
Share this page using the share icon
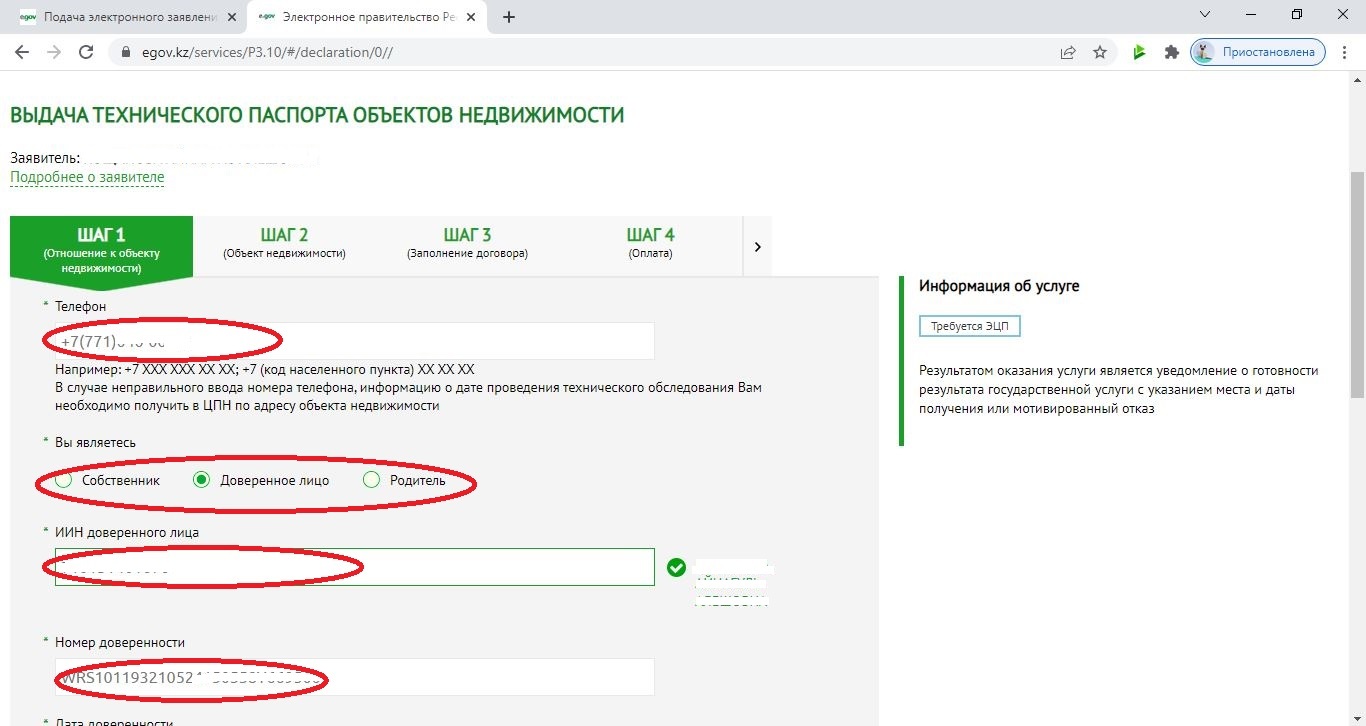coord(1068,52)
